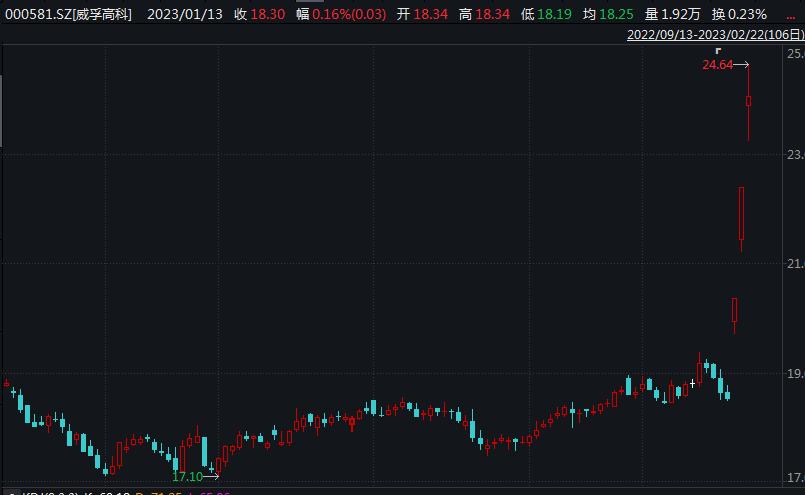Viewport: 805px width, 495px height.
Task: Click the average price value 18.25
Action: click(617, 14)
